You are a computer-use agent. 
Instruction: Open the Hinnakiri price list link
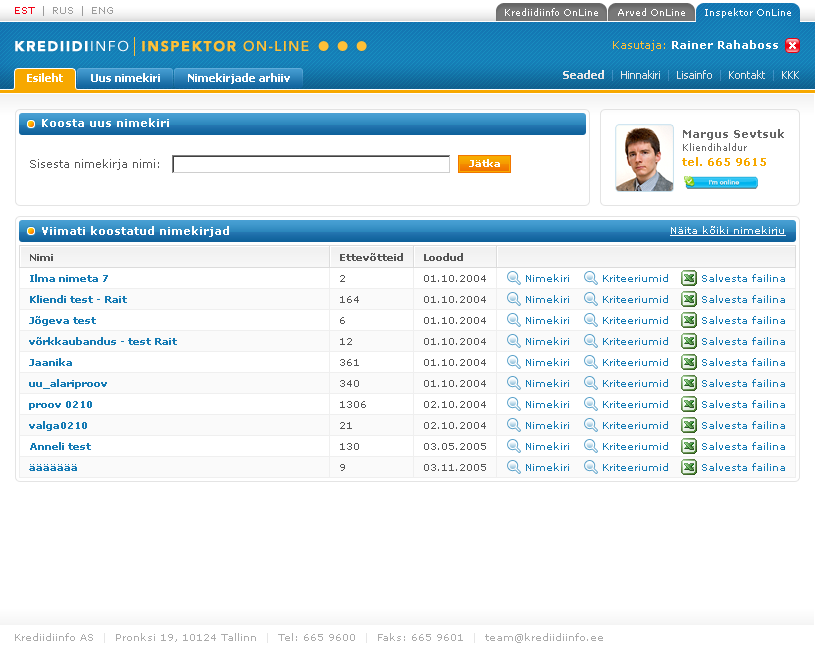pyautogui.click(x=640, y=75)
